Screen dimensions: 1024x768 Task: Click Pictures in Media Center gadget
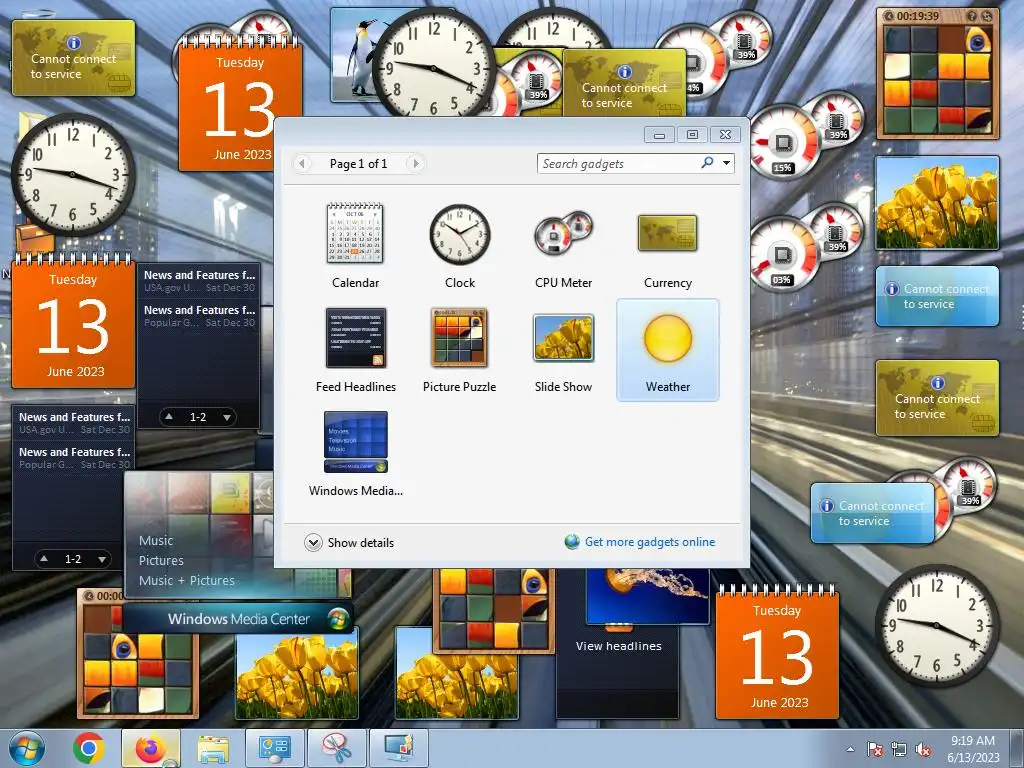[161, 560]
